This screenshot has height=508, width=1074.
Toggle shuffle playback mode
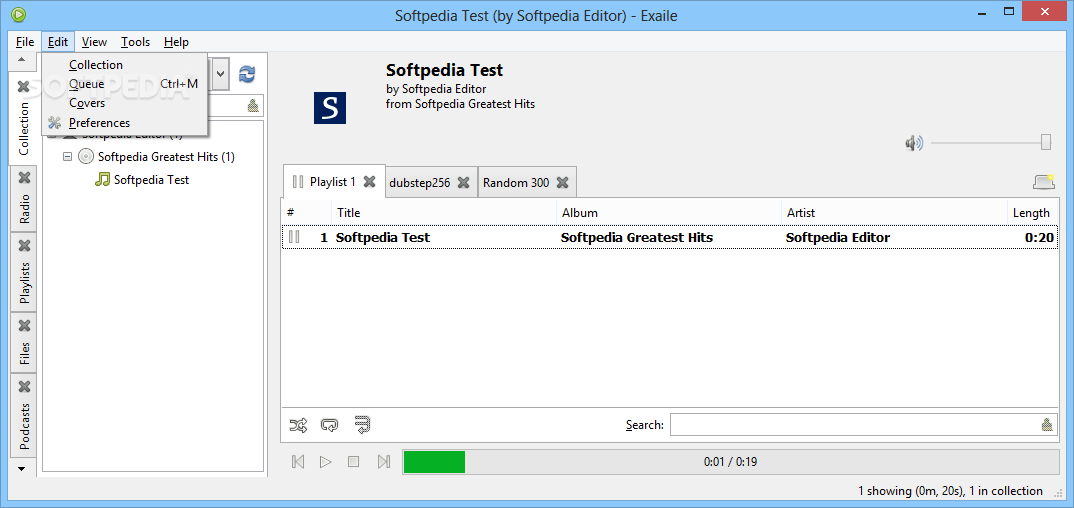click(x=299, y=425)
